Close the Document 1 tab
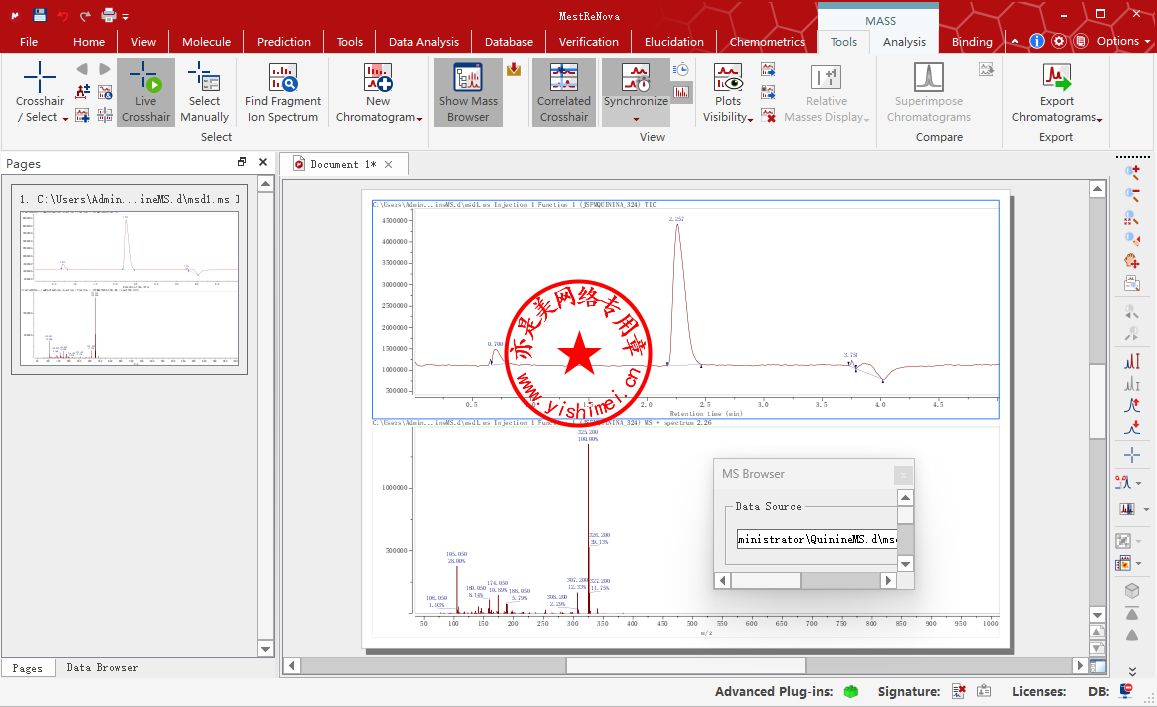This screenshot has height=707, width=1157. click(389, 164)
